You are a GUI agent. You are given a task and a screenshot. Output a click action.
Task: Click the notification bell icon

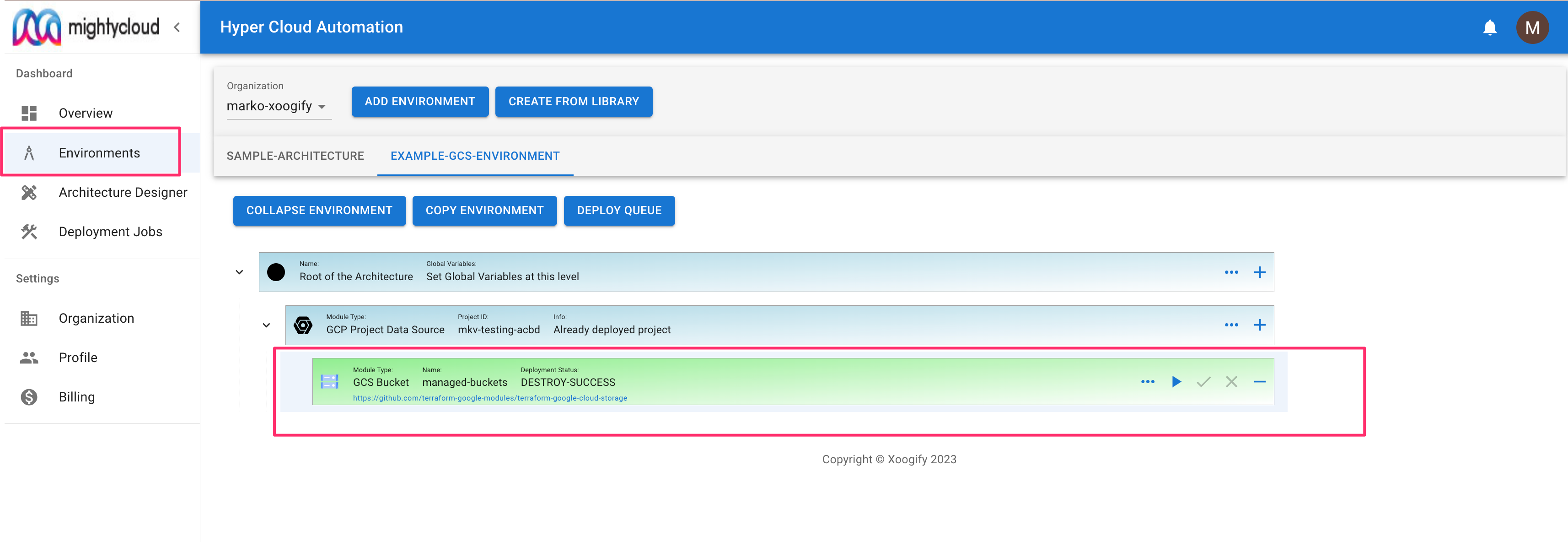click(1489, 27)
